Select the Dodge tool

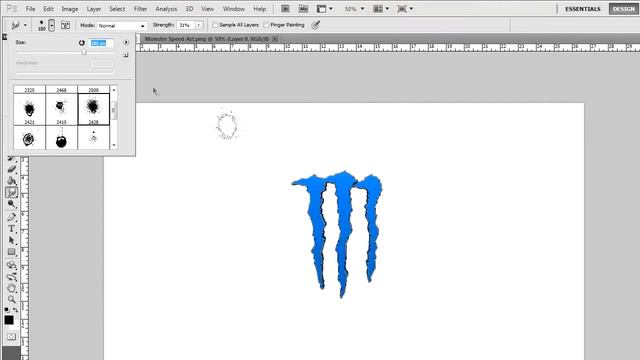pyautogui.click(x=12, y=204)
